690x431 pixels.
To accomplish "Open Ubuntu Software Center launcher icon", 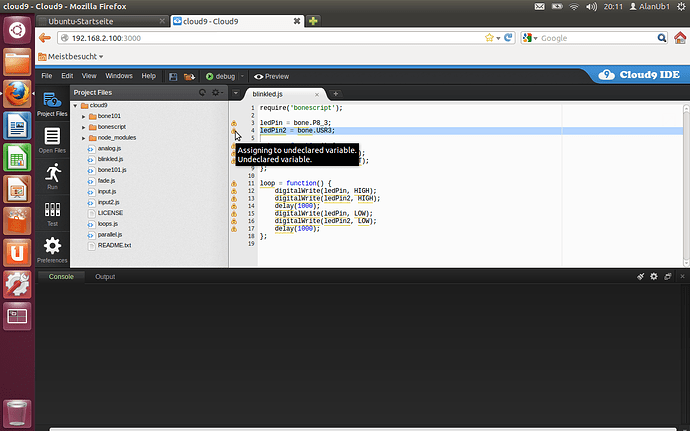I will pyautogui.click(x=17, y=221).
